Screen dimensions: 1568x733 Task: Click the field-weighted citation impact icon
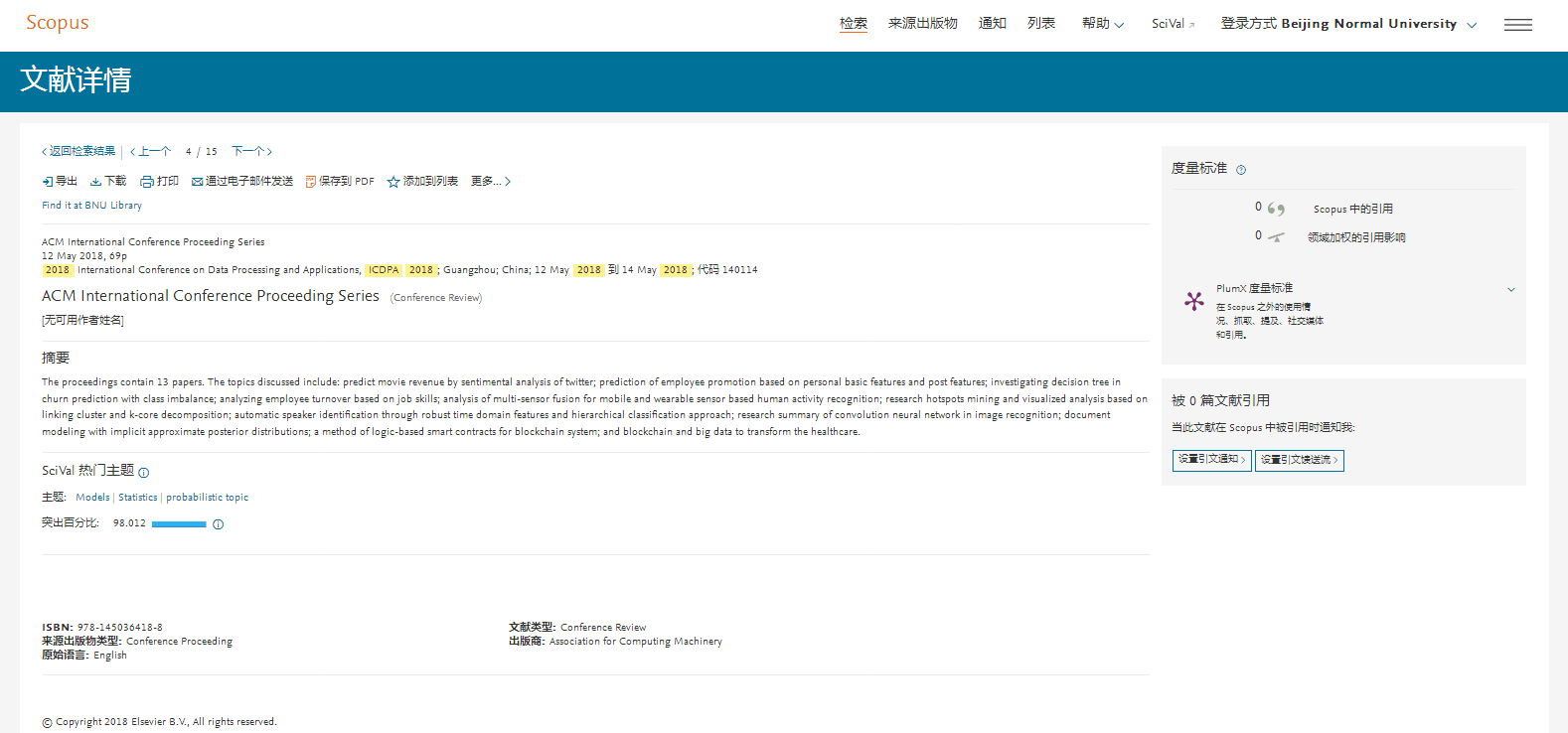1276,236
